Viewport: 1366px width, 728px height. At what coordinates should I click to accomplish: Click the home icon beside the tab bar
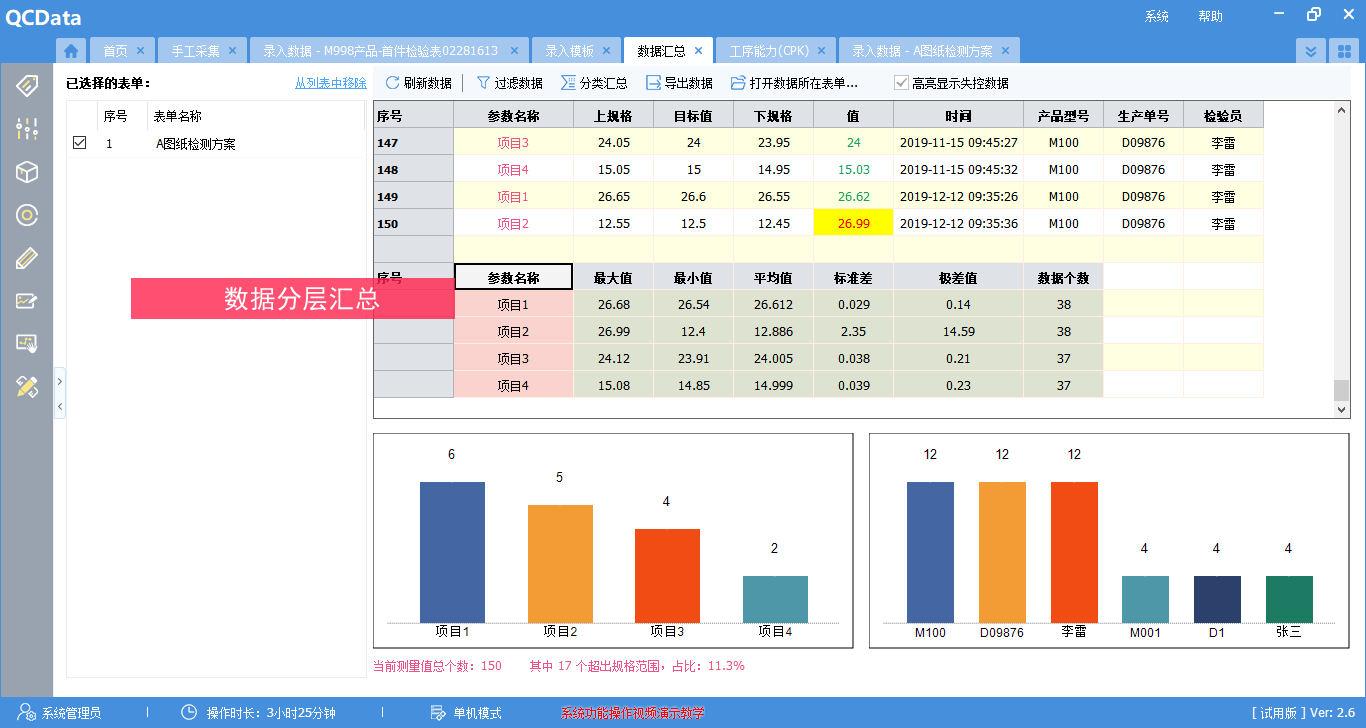pyautogui.click(x=69, y=49)
